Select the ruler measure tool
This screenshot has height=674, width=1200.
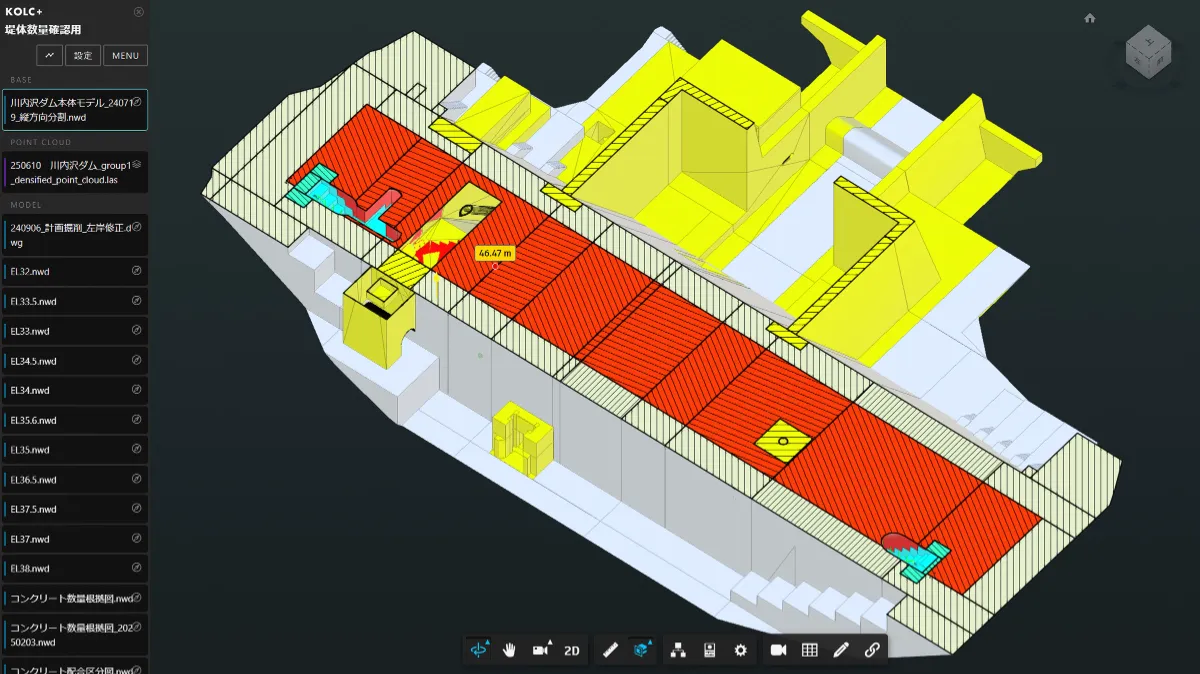point(611,650)
